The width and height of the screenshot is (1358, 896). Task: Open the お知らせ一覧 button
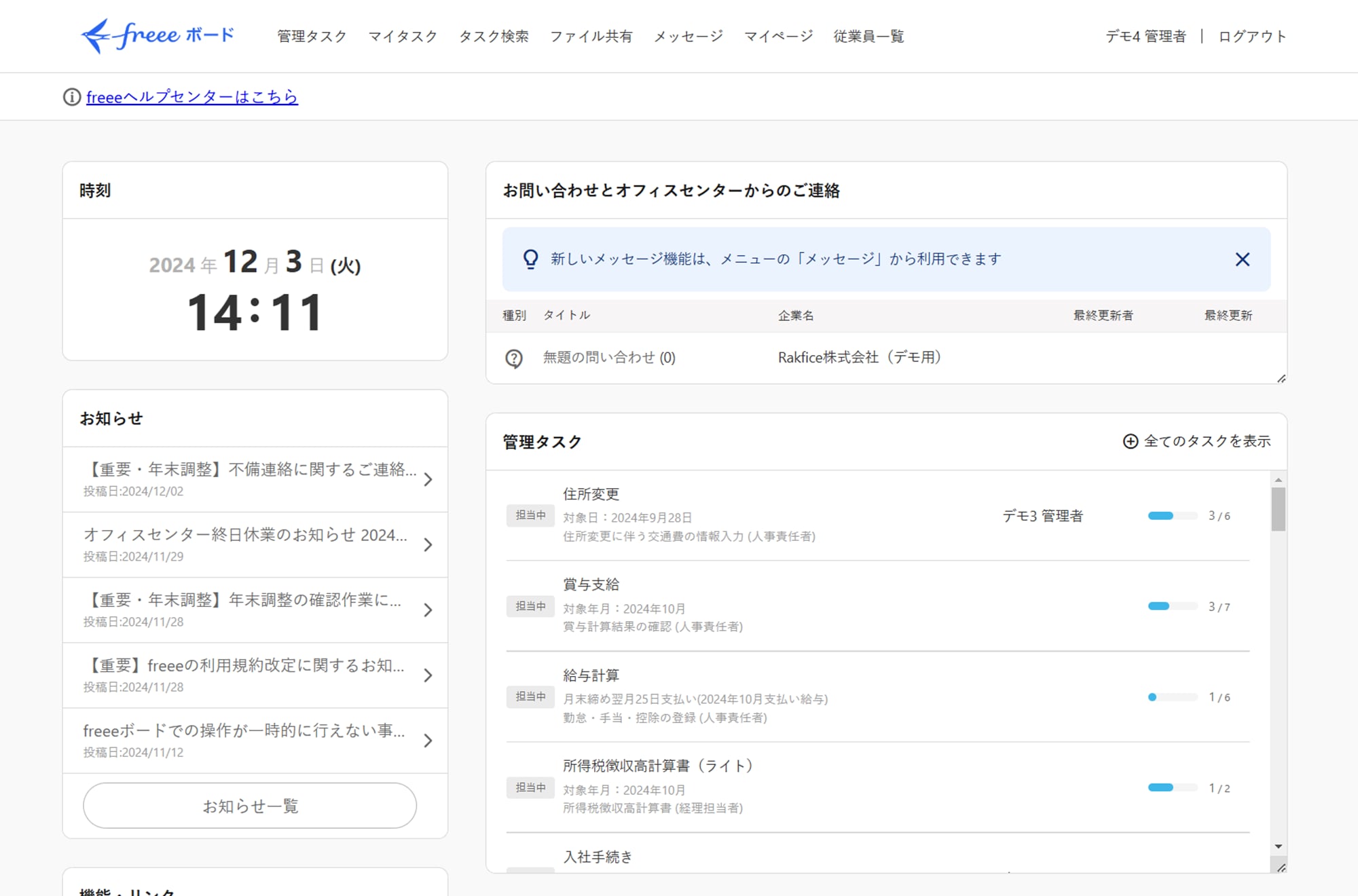[251, 806]
